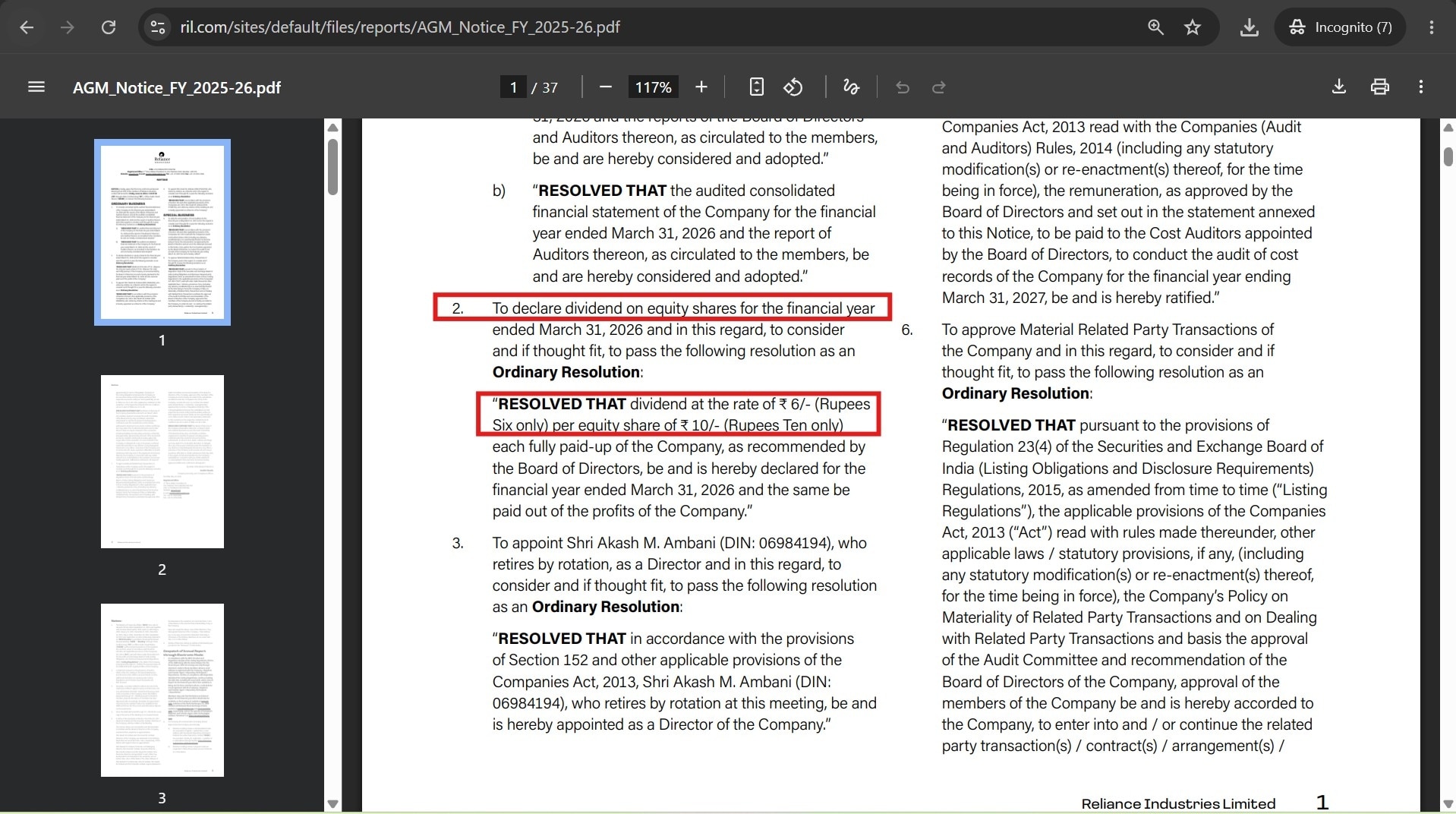Click the thumbnail sidebar scrollbar thumb
This screenshot has height=814, width=1456.
[332, 167]
